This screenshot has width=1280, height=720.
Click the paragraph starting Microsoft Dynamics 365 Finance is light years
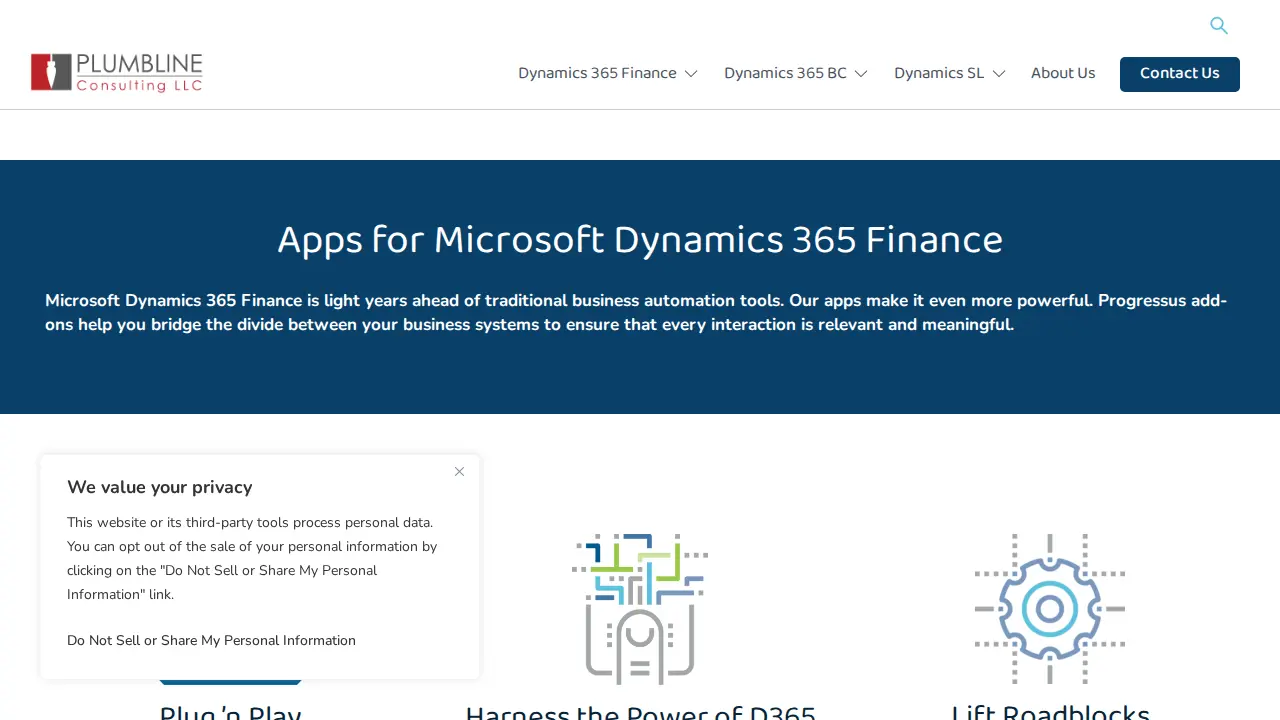(x=636, y=313)
